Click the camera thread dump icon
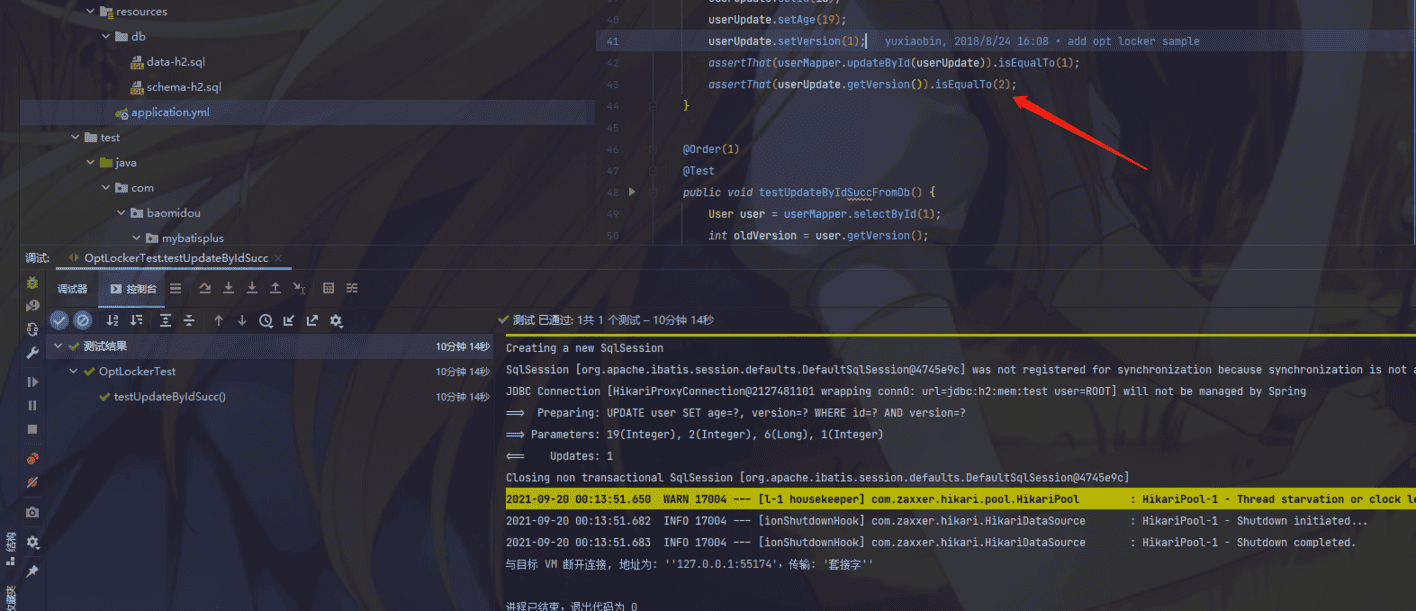Screen dimensions: 1416x611 pyautogui.click(x=32, y=512)
